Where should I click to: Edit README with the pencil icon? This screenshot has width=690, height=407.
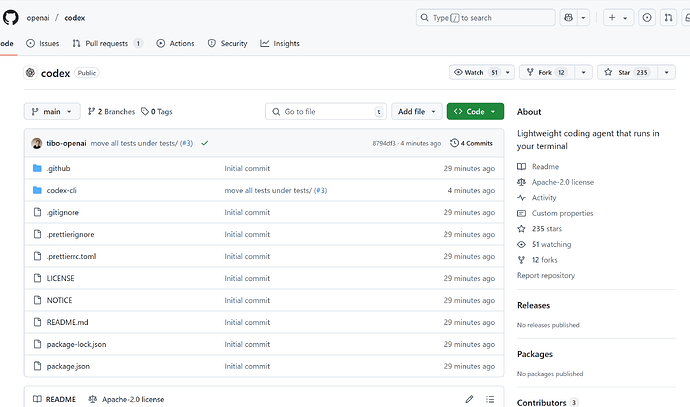469,399
